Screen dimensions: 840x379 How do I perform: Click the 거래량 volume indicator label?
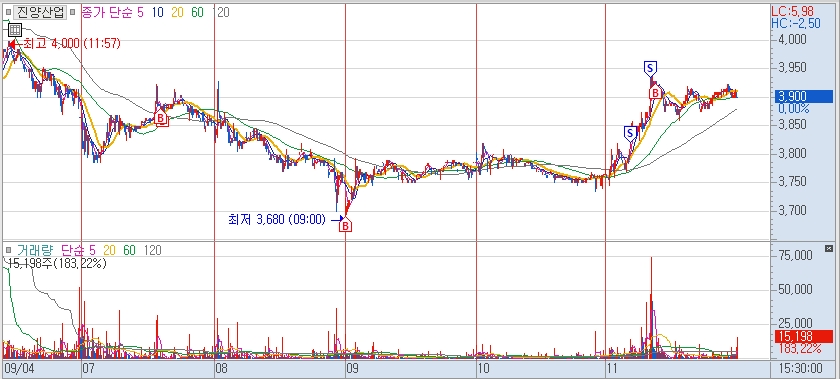(36, 250)
